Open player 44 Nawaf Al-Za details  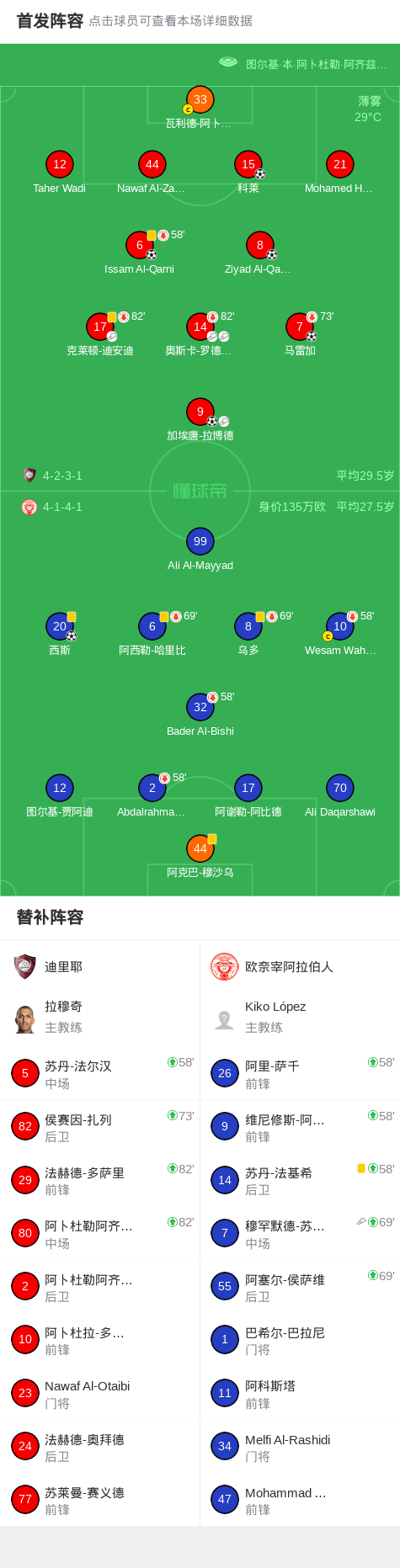(152, 164)
